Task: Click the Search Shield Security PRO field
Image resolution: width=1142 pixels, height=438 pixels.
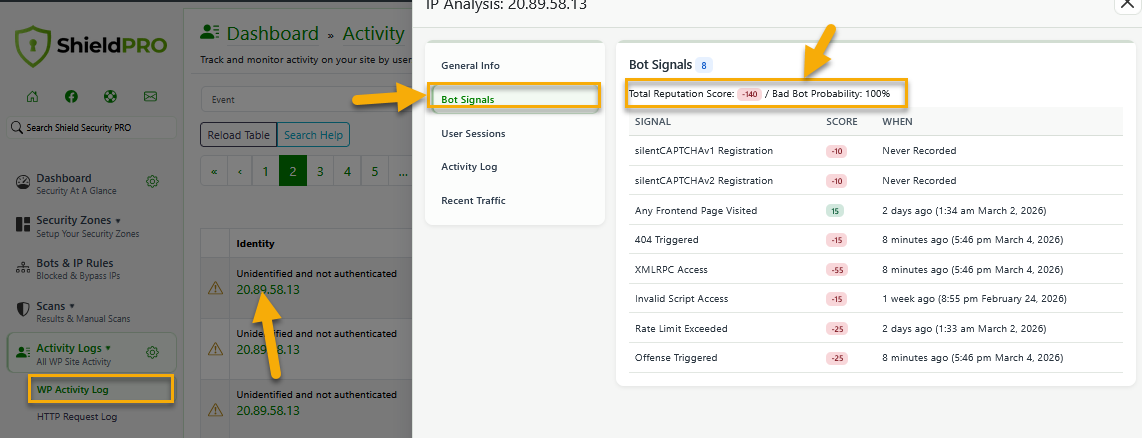Action: coord(92,128)
